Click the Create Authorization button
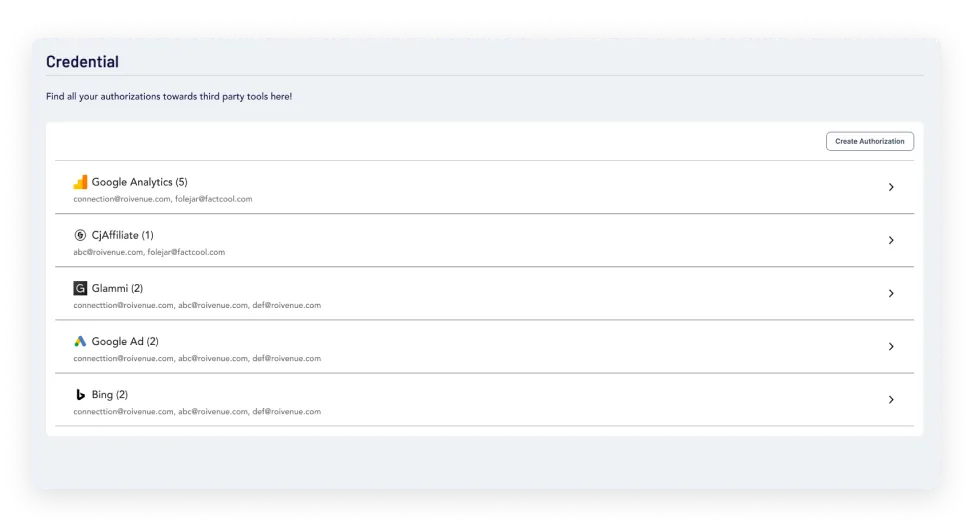Viewport: 973px width, 528px height. [869, 141]
